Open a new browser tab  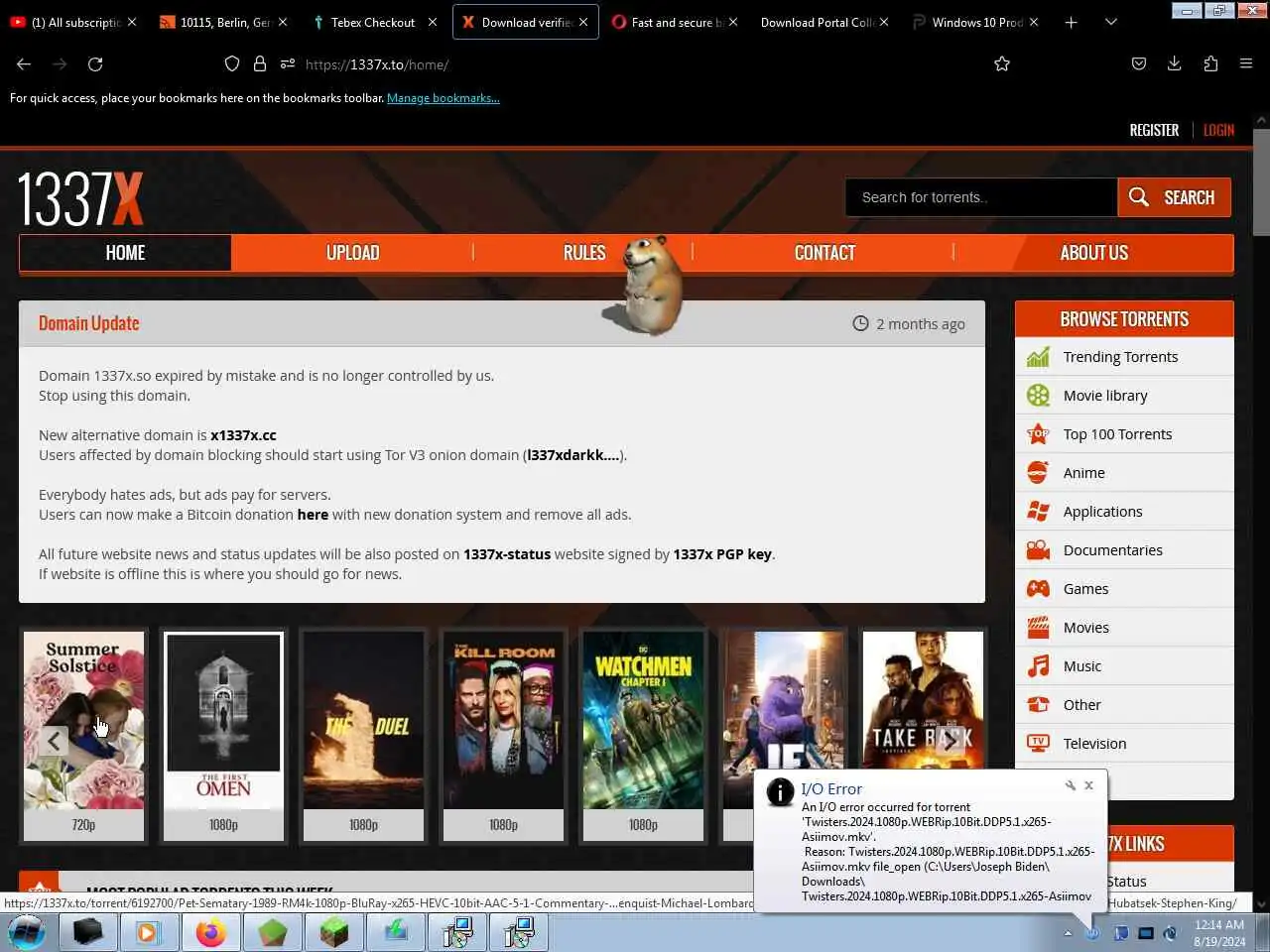(x=1071, y=22)
